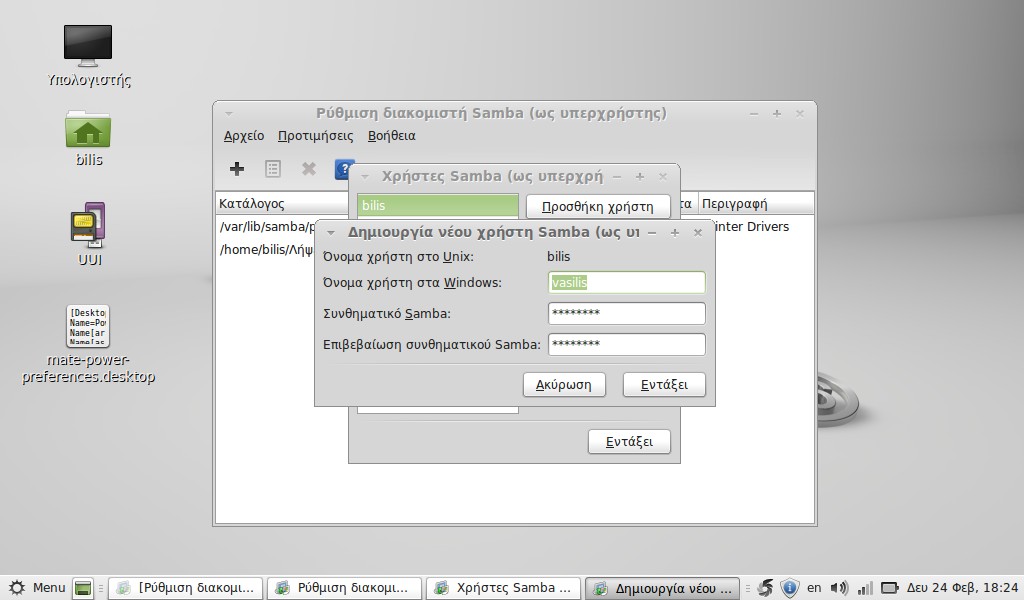Click the show desktop icon beside Menu
1024x600 pixels.
[83, 588]
